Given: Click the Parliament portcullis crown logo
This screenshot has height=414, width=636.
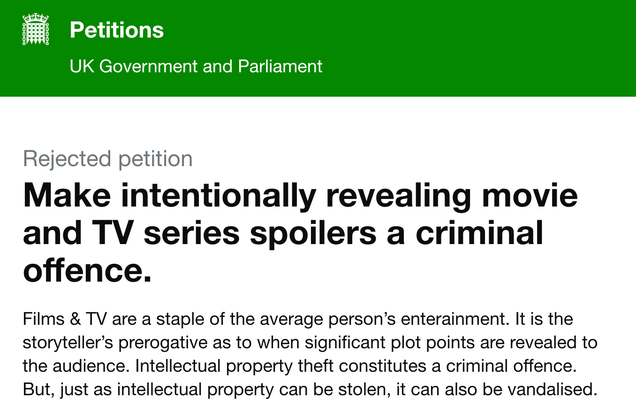Looking at the screenshot, I should click(x=36, y=29).
